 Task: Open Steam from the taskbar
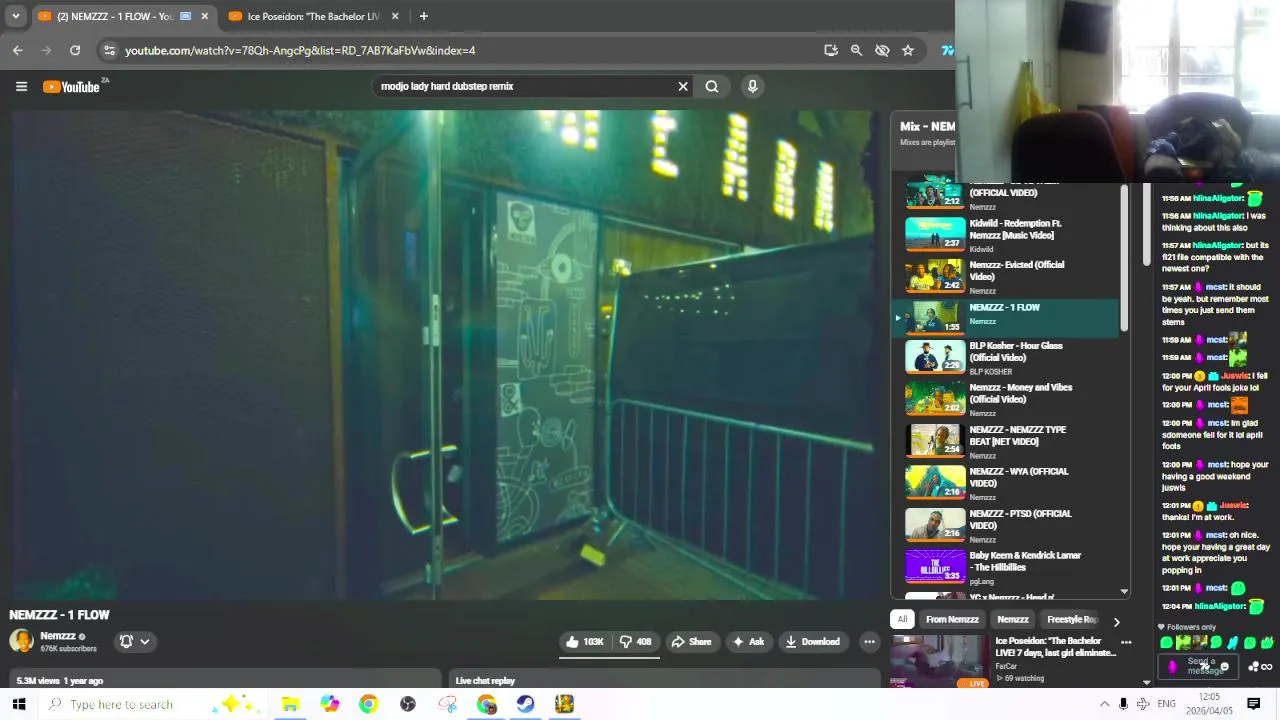pos(526,704)
